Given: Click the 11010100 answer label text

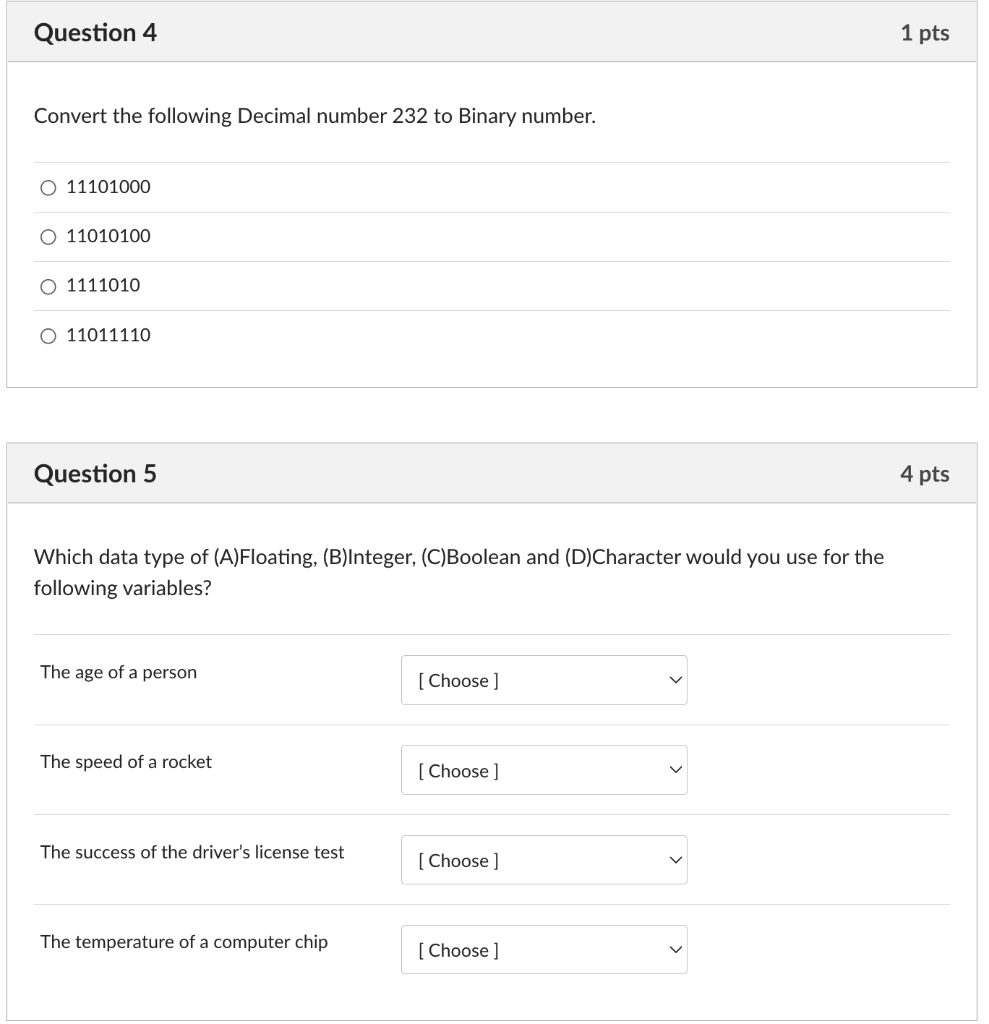Looking at the screenshot, I should (x=108, y=236).
